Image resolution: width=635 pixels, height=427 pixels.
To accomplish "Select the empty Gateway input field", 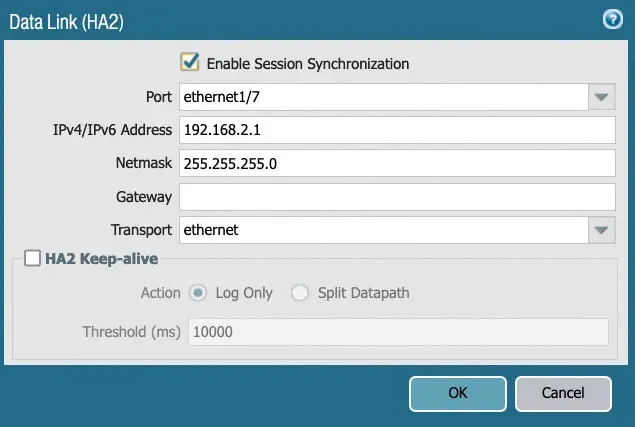I will click(395, 196).
